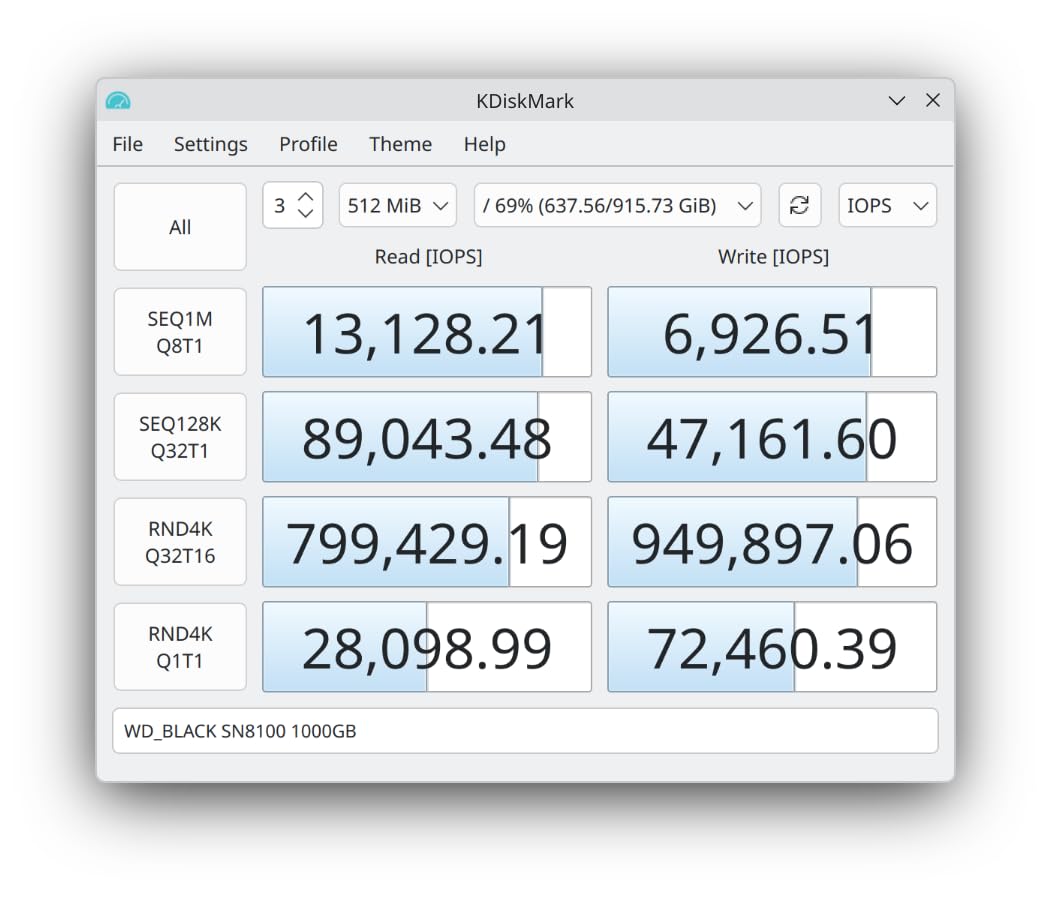The width and height of the screenshot is (1052, 897).
Task: Open the Theme menu
Action: click(400, 144)
